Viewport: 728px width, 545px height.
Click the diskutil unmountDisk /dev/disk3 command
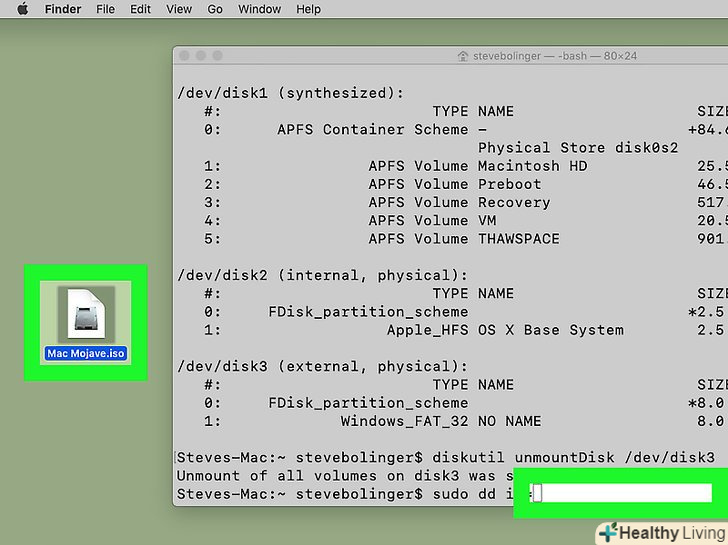[573, 457]
